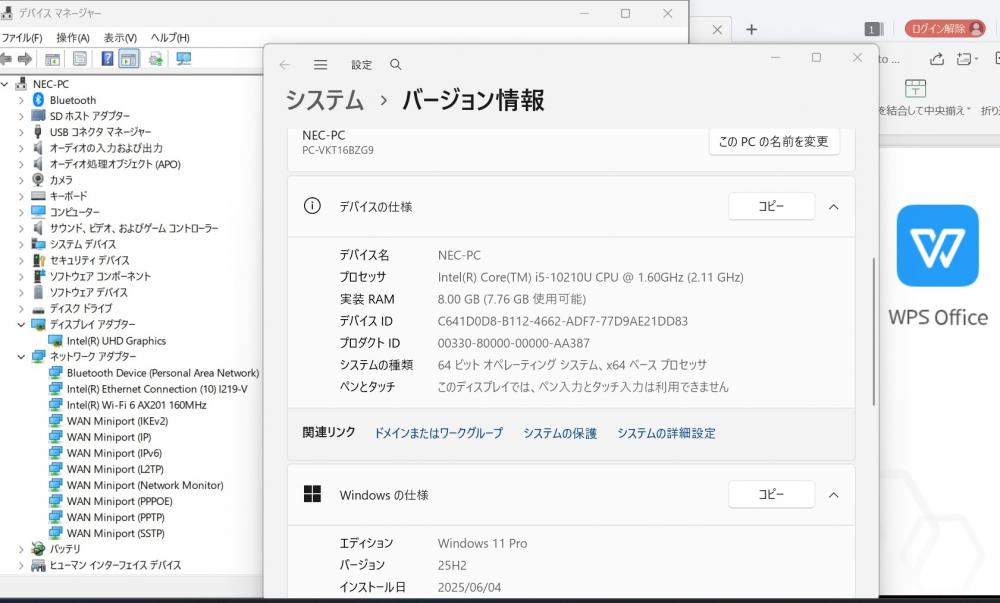The height and width of the screenshot is (603, 1000).
Task: Select Intel(R) Wi-Fi 6 AX201 160MHz device
Action: (x=136, y=405)
